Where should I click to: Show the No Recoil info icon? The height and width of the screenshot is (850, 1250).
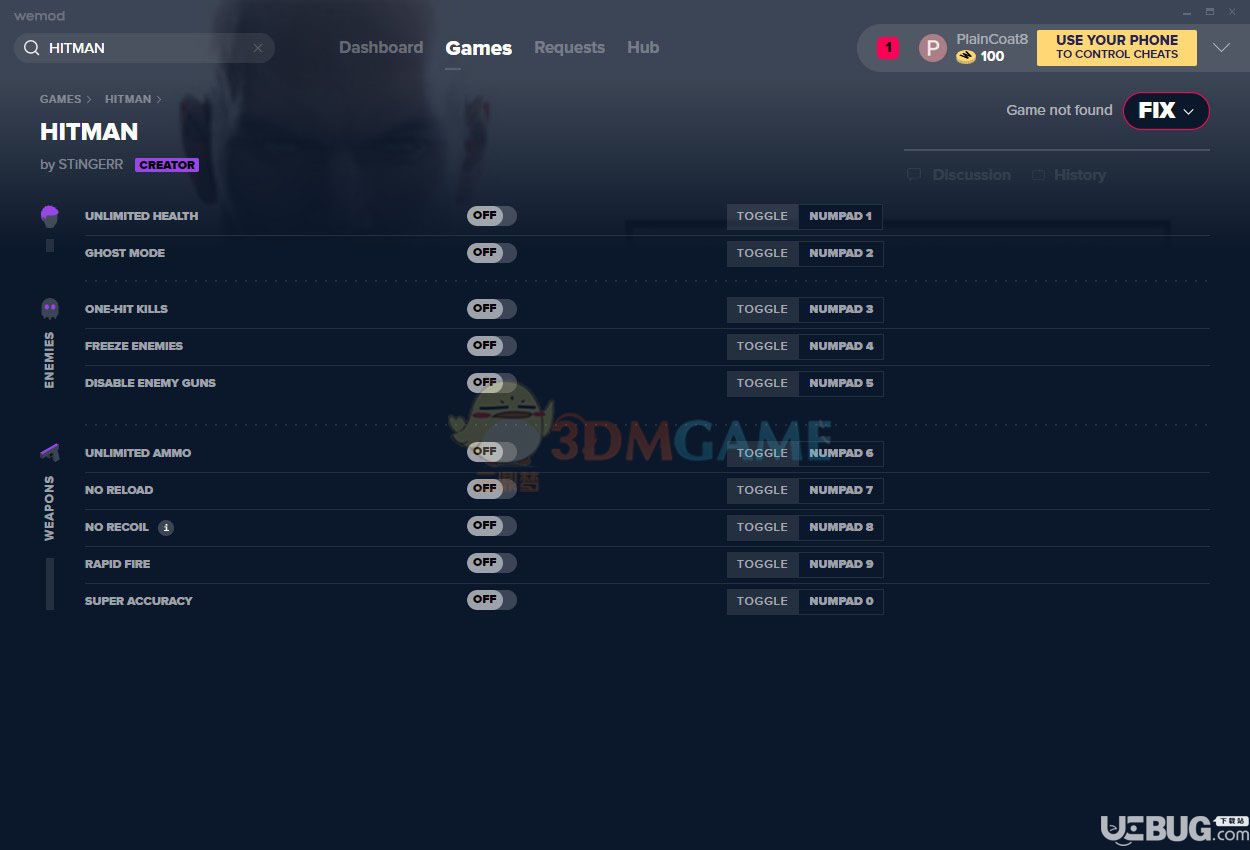[166, 528]
